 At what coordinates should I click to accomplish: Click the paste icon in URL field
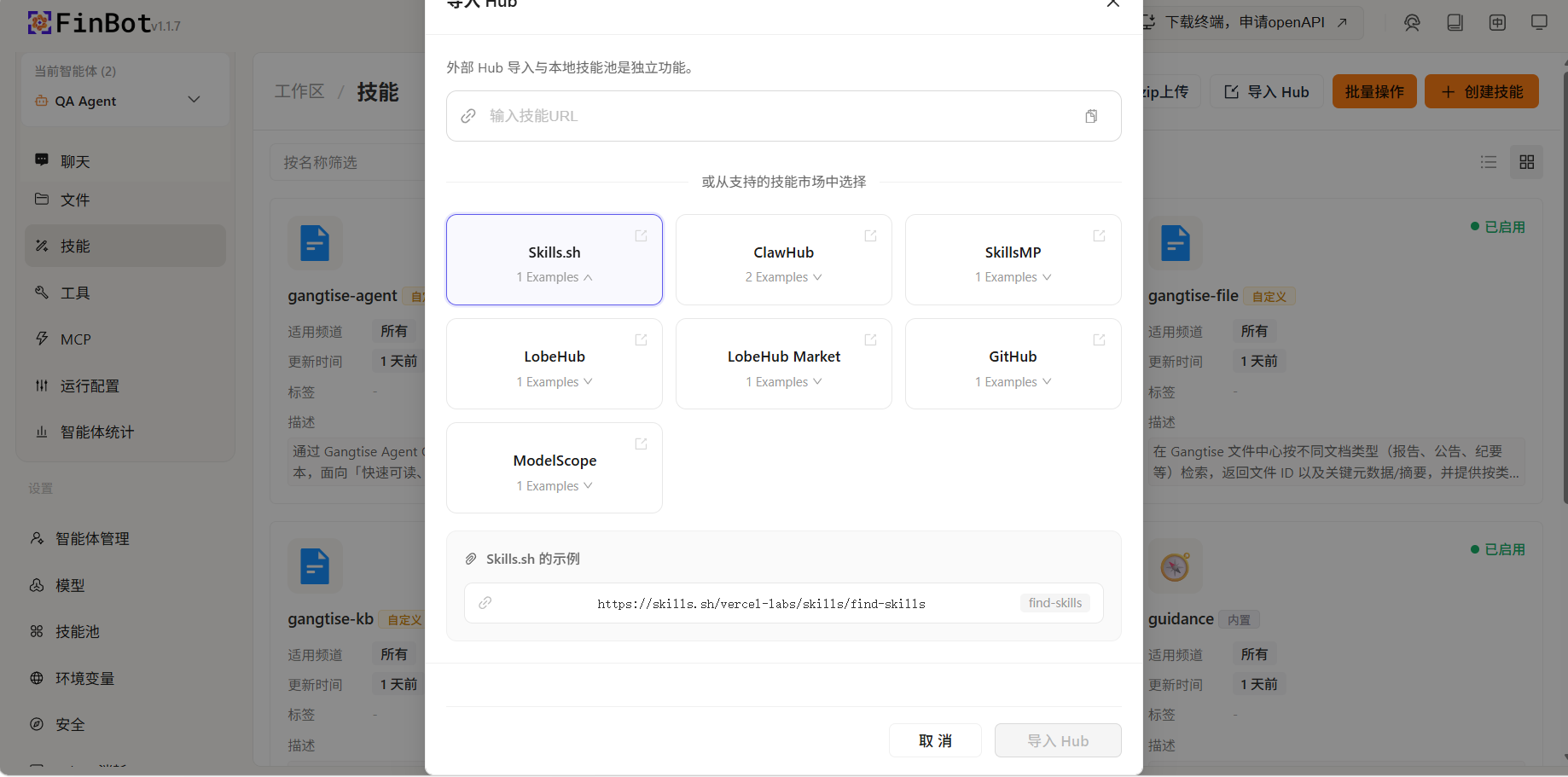point(1091,116)
